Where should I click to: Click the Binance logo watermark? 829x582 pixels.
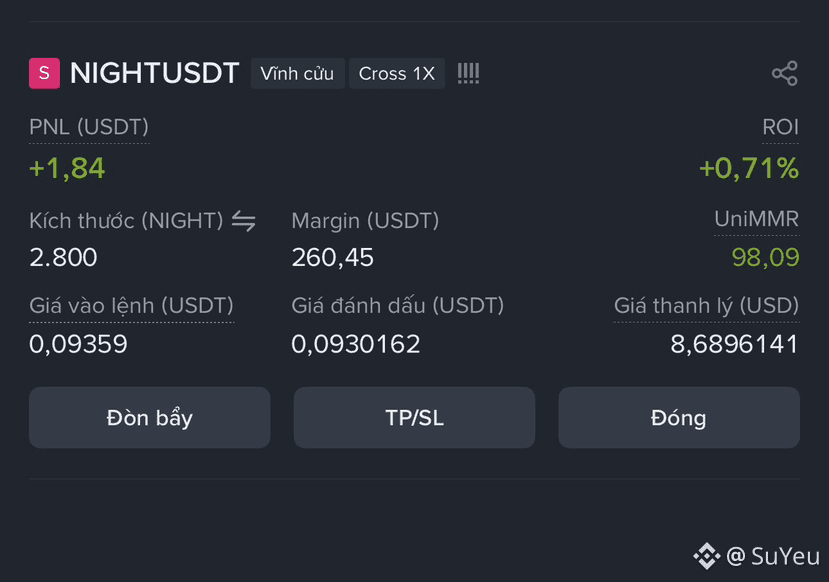(x=706, y=556)
